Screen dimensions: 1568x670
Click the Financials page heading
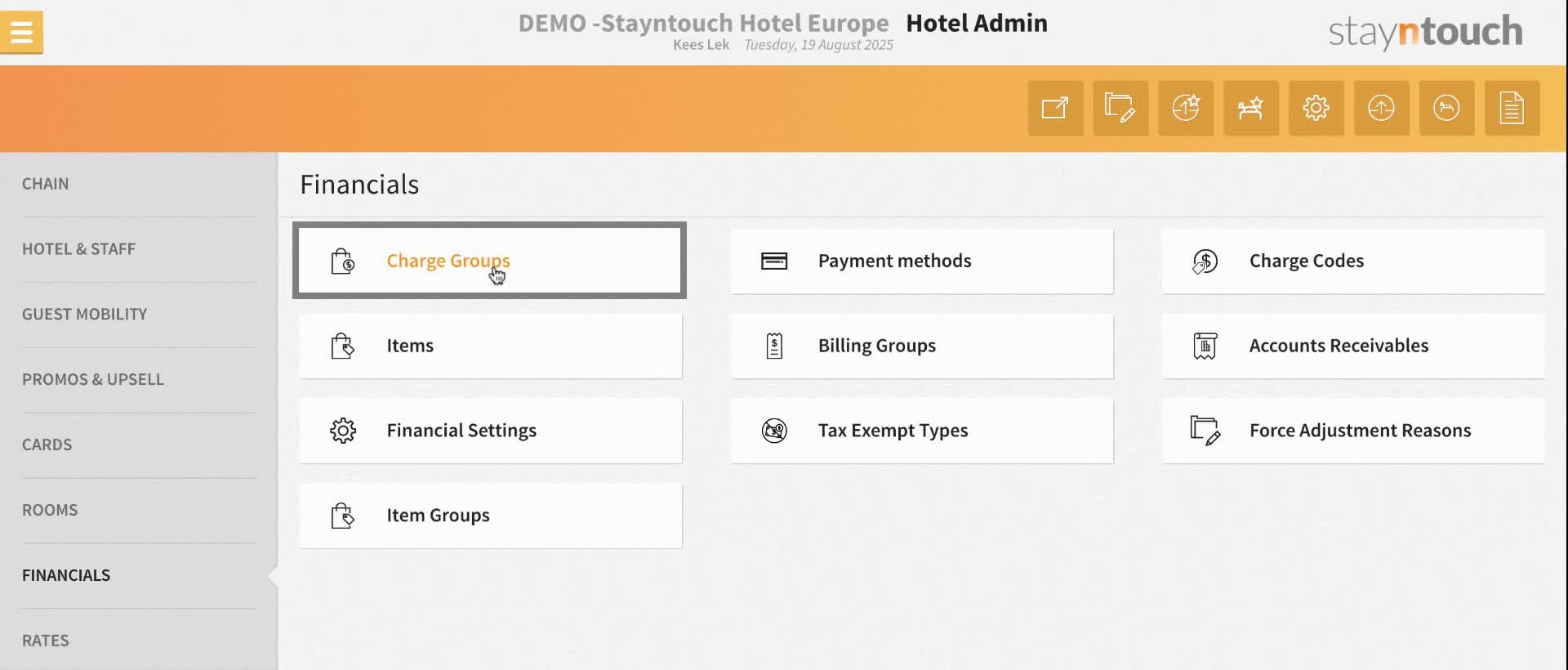point(359,185)
